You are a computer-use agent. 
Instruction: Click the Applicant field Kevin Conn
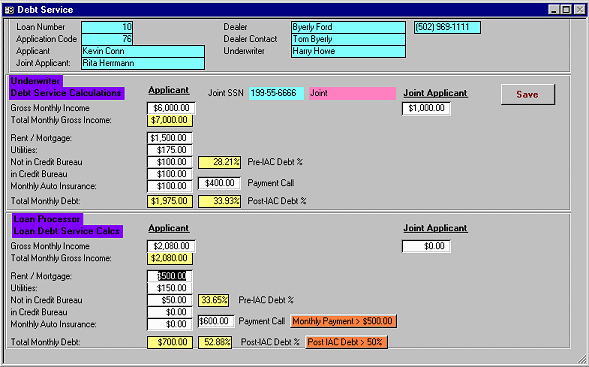[x=143, y=51]
